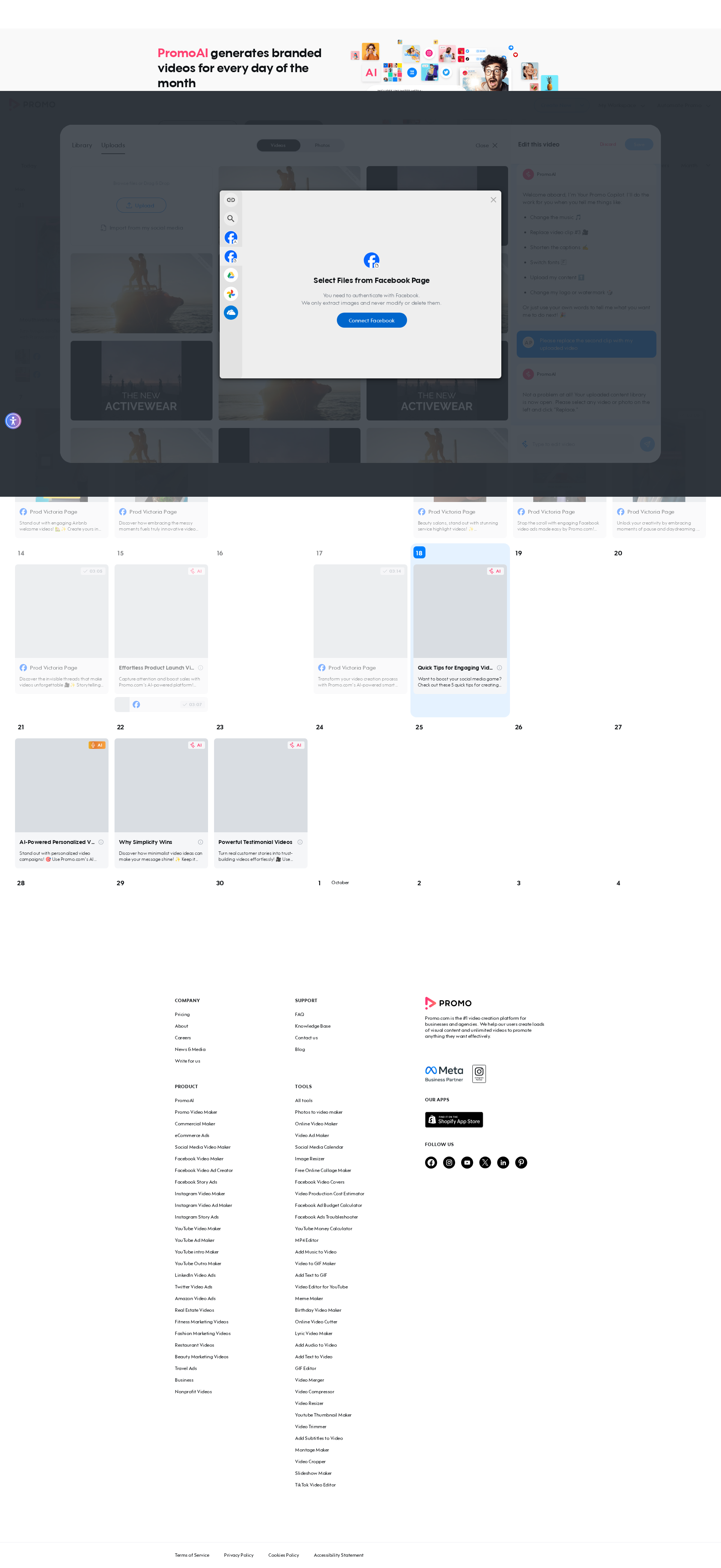Viewport: 721px width, 1568px height.
Task: Open the Pricing footer link
Action: coord(182,1015)
